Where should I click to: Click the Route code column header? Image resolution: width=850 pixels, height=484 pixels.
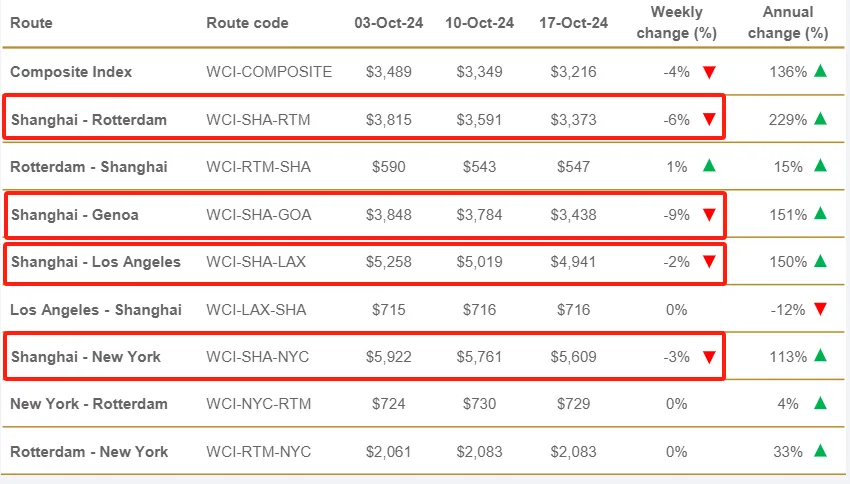(247, 22)
